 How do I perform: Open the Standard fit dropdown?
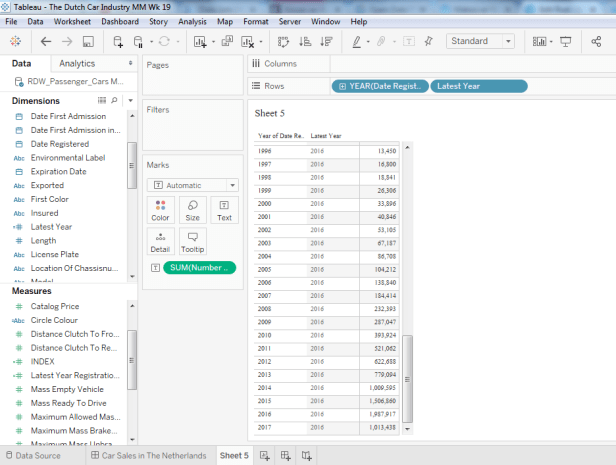[x=480, y=42]
